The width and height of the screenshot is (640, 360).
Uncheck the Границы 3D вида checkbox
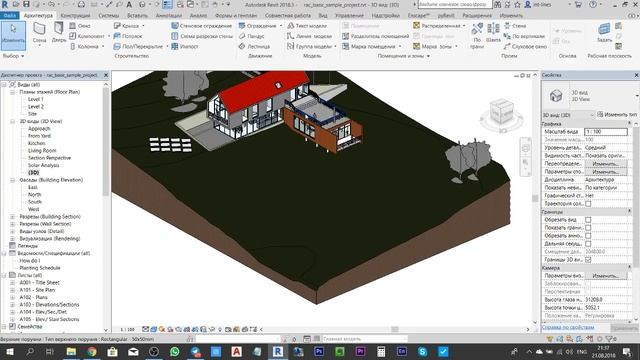click(588, 260)
